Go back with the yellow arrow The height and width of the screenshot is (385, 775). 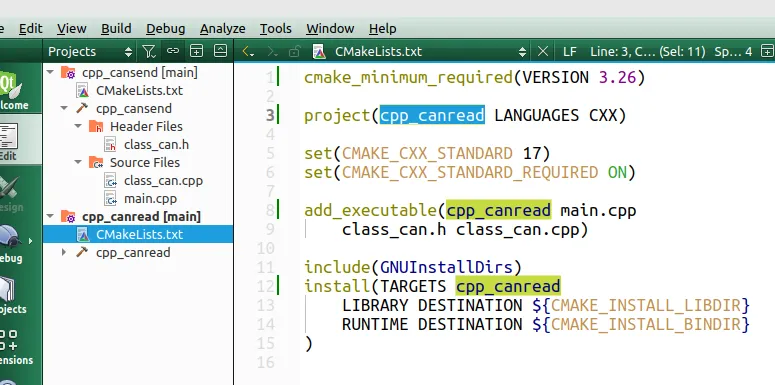[248, 51]
